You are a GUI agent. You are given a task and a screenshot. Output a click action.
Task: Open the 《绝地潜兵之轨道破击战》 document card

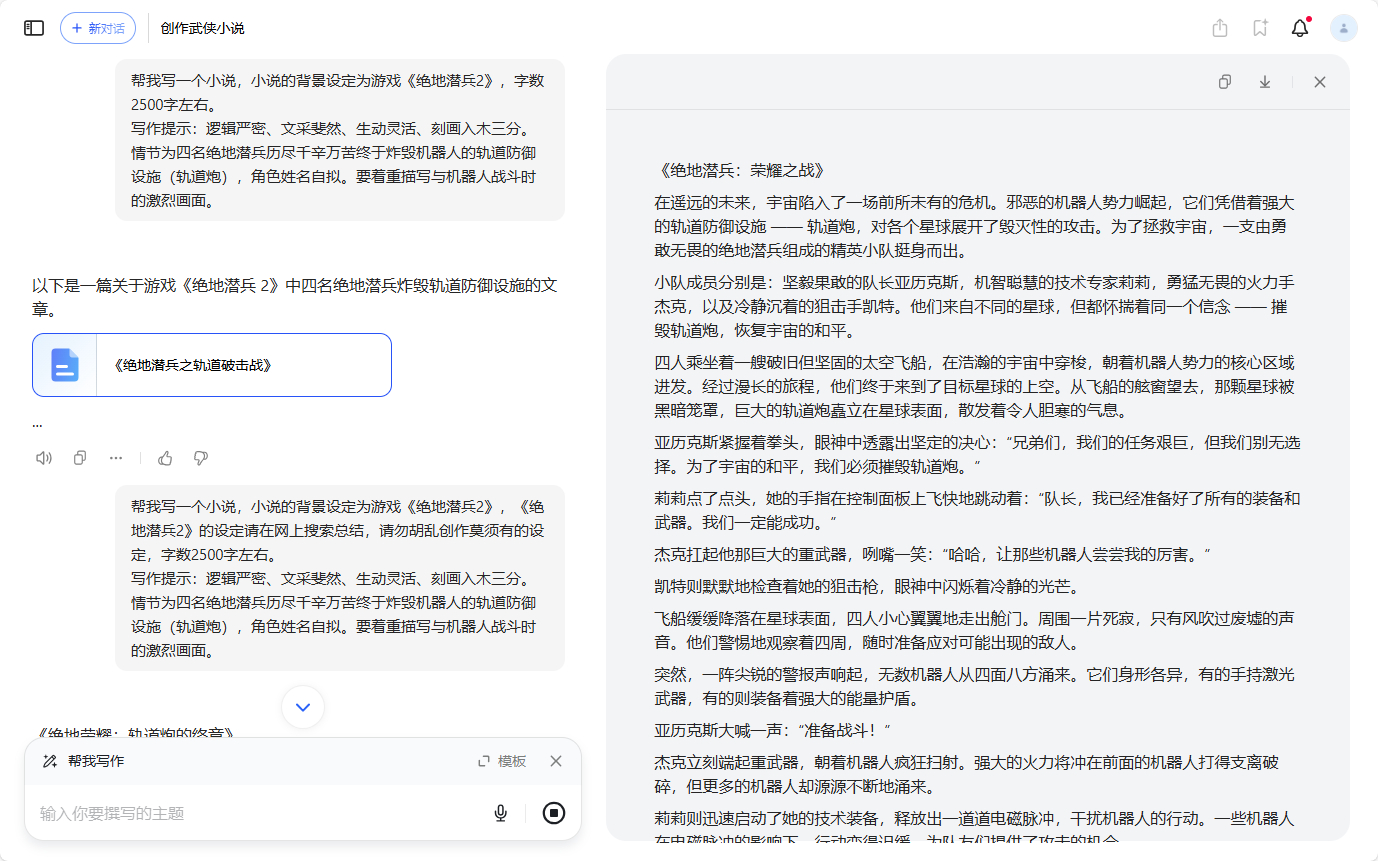[212, 365]
